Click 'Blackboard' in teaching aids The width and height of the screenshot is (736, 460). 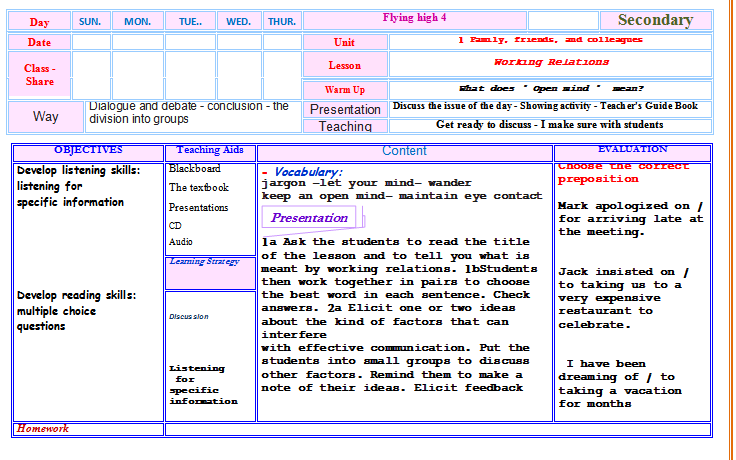(195, 169)
